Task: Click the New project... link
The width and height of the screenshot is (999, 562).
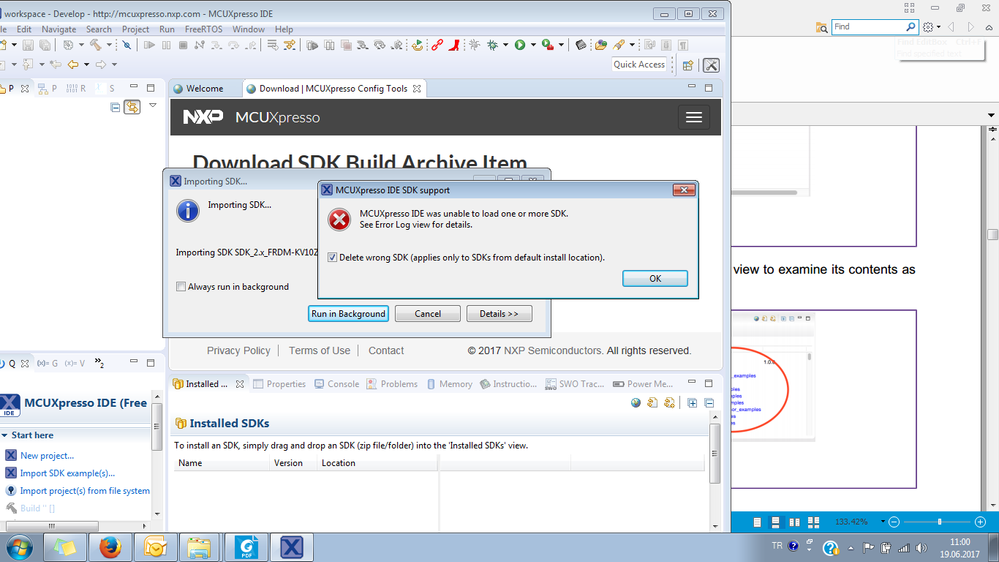Action: (x=47, y=456)
